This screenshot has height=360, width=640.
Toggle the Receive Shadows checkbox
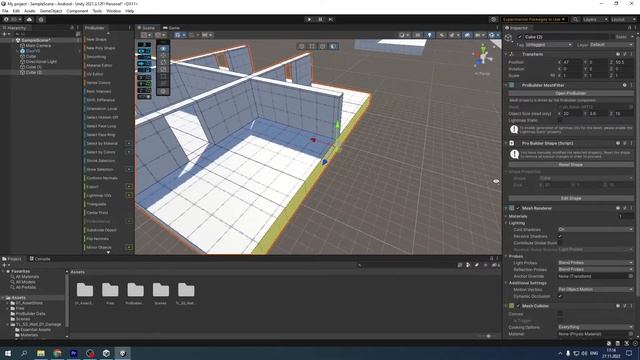[560, 236]
